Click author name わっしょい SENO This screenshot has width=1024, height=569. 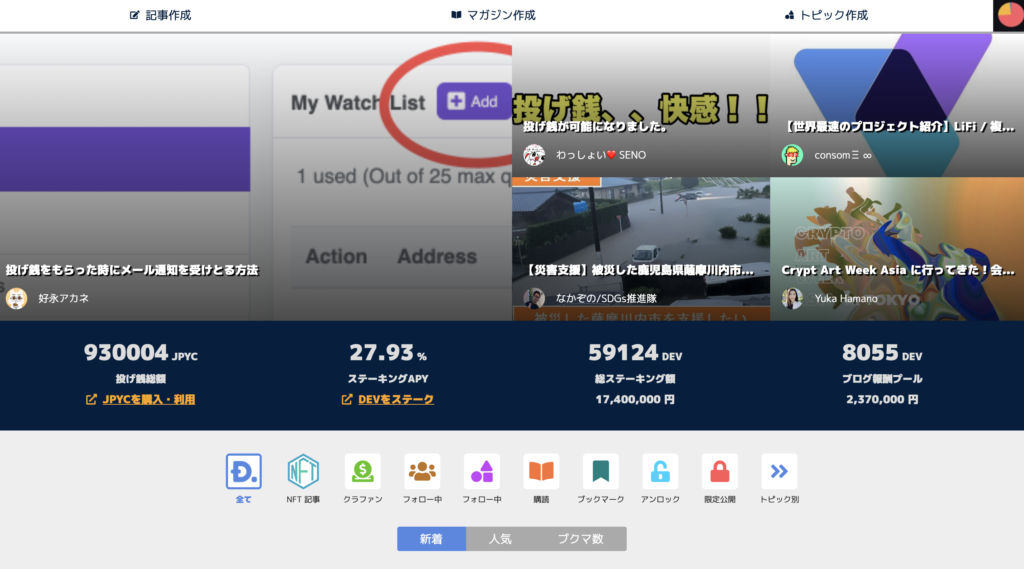pos(601,155)
